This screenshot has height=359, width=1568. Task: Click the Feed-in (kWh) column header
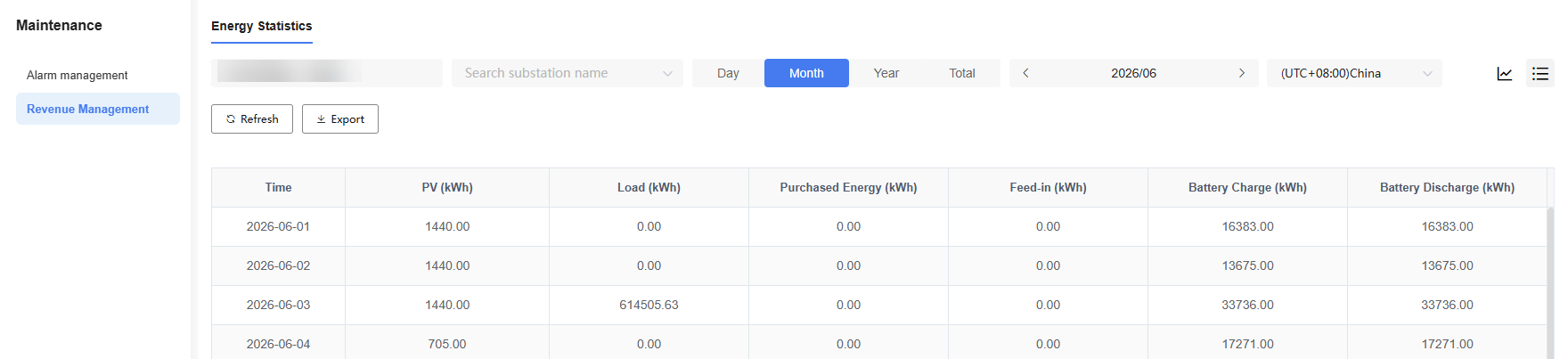coord(1048,187)
